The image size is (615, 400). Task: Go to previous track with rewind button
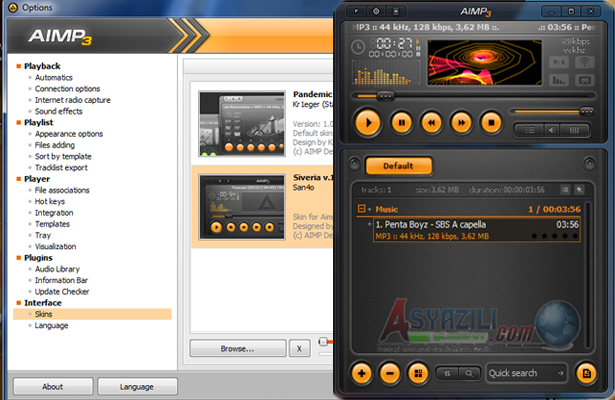click(x=431, y=123)
